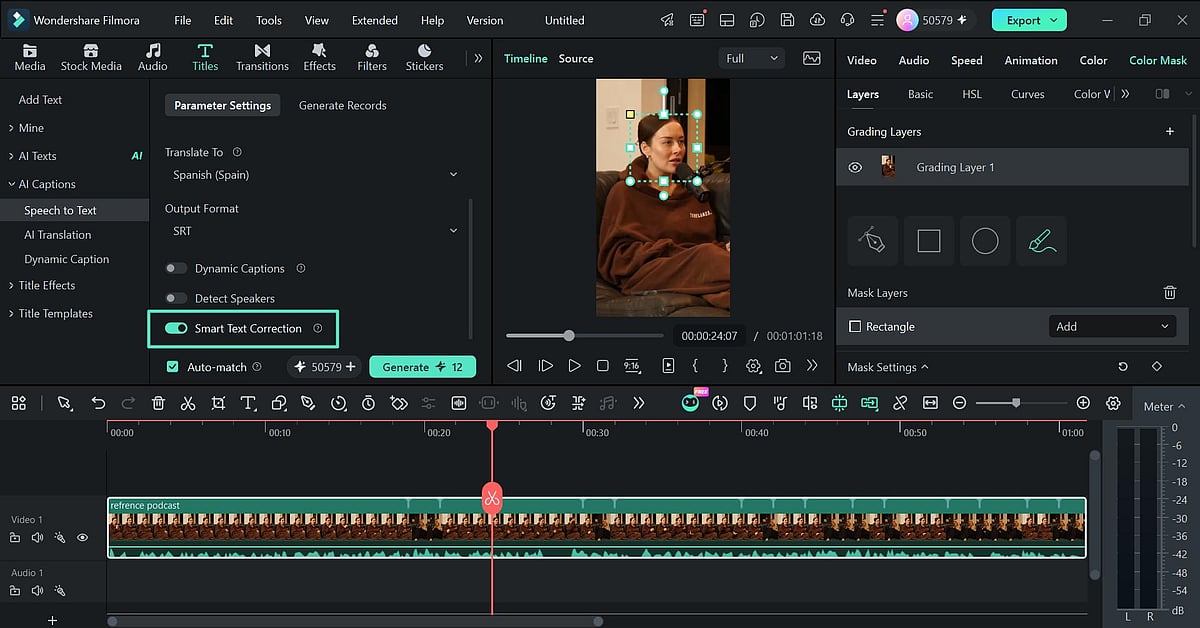Image resolution: width=1200 pixels, height=628 pixels.
Task: Open the Speed properties tab
Action: coord(966,60)
